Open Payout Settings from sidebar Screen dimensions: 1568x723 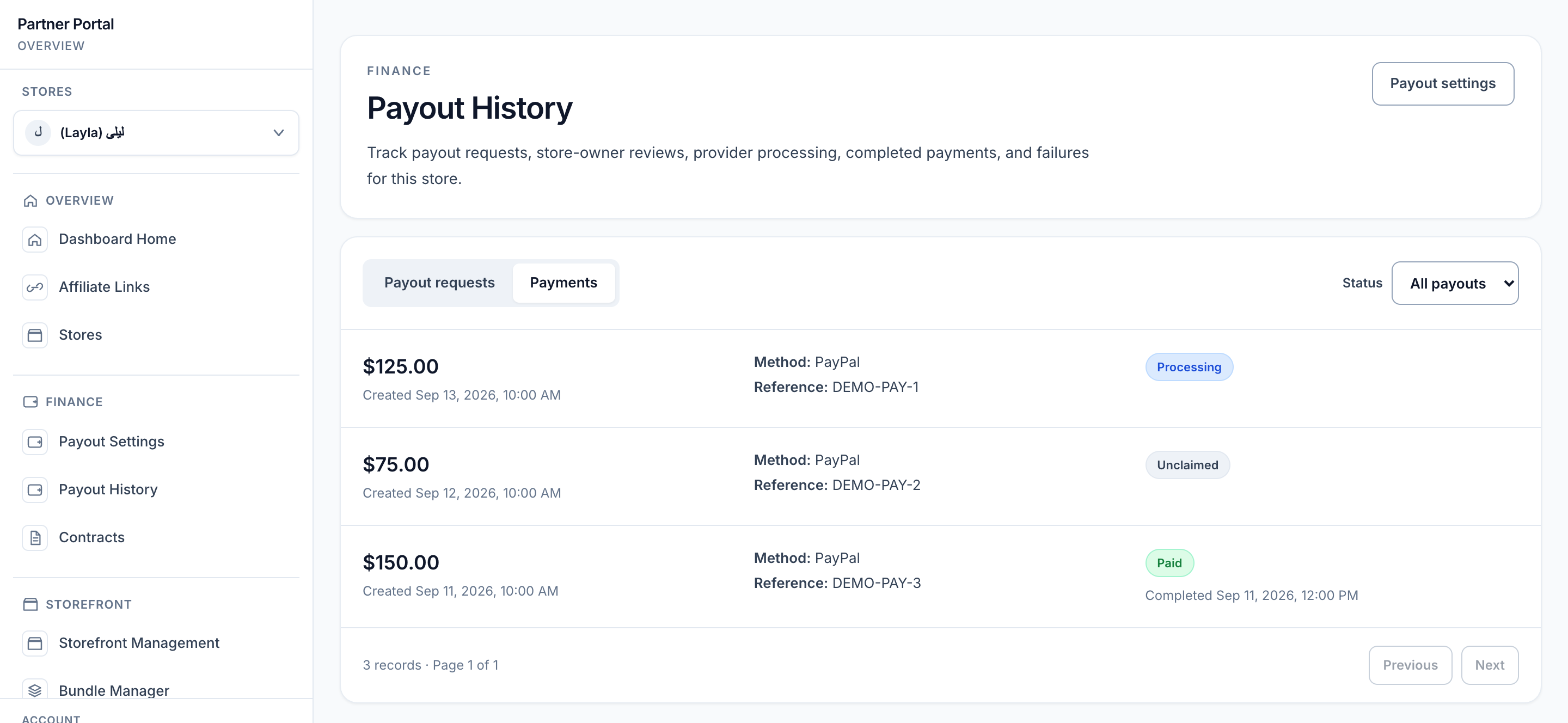pyautogui.click(x=156, y=442)
